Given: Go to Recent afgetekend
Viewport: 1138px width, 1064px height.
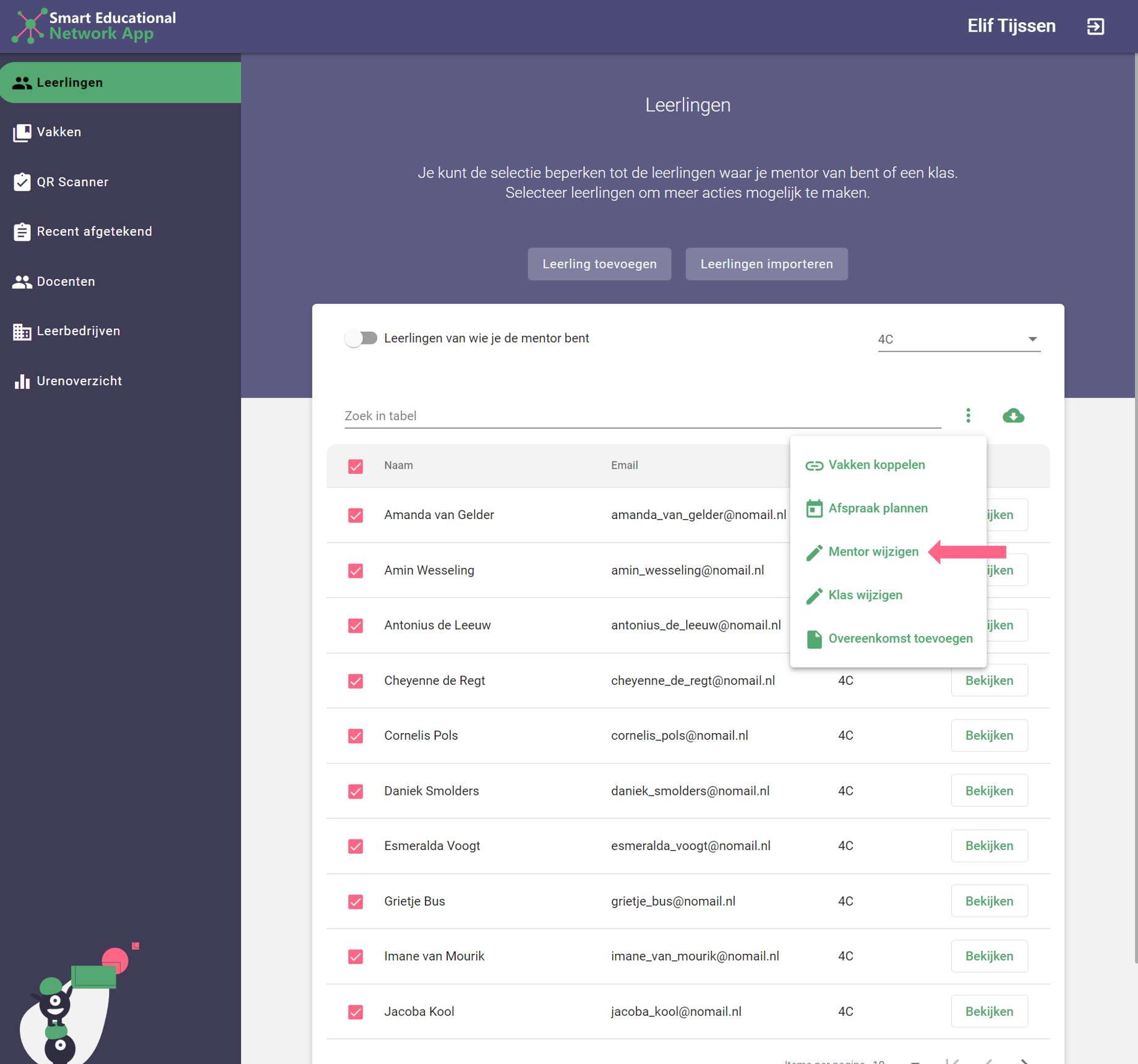Looking at the screenshot, I should tap(94, 231).
